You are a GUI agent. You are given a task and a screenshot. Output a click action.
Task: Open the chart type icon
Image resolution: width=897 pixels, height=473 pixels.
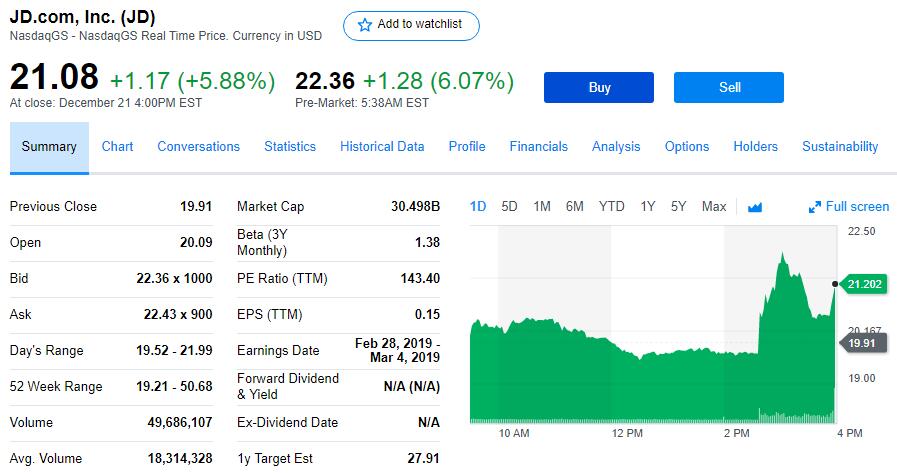[755, 207]
